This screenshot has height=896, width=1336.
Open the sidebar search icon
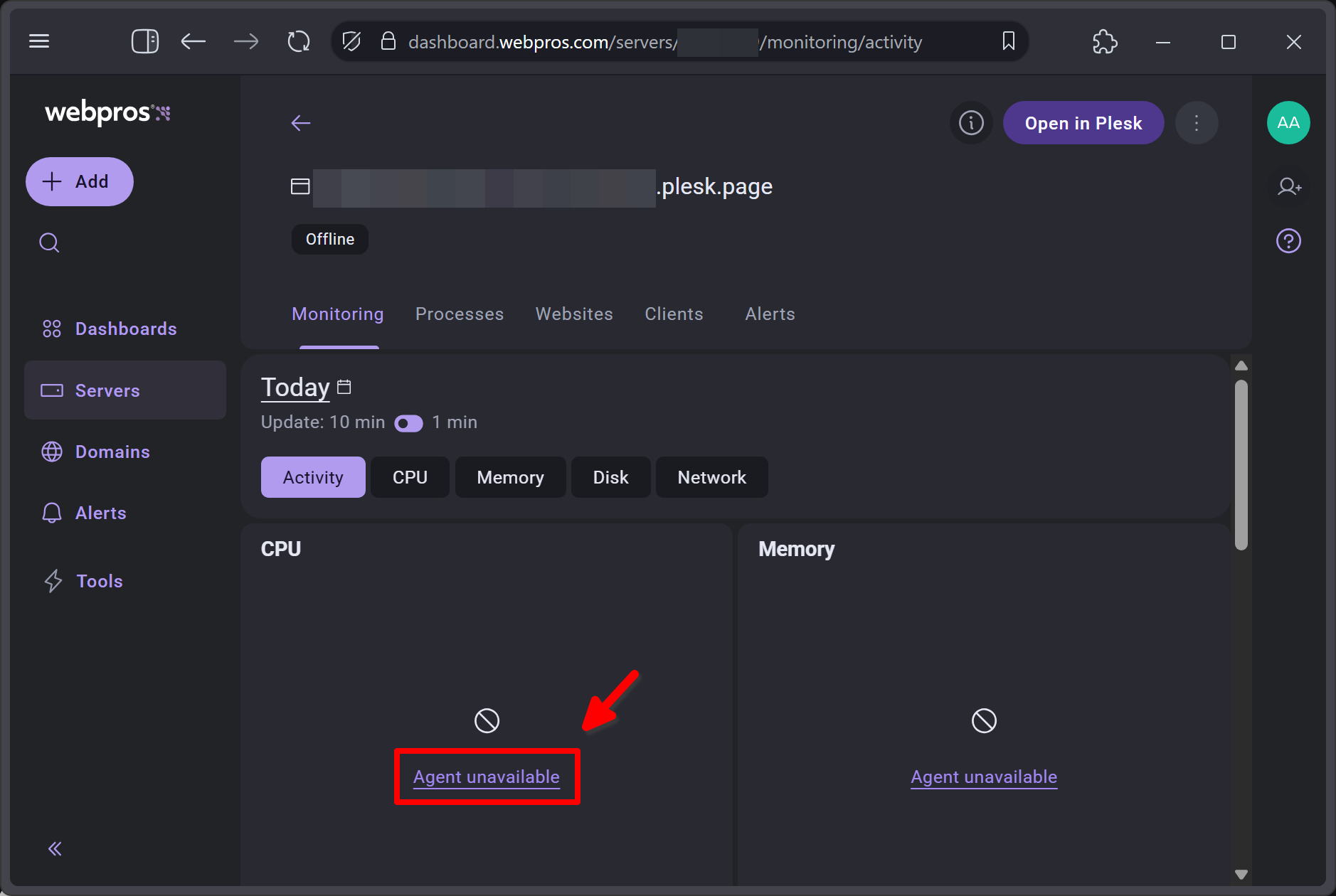(x=49, y=243)
